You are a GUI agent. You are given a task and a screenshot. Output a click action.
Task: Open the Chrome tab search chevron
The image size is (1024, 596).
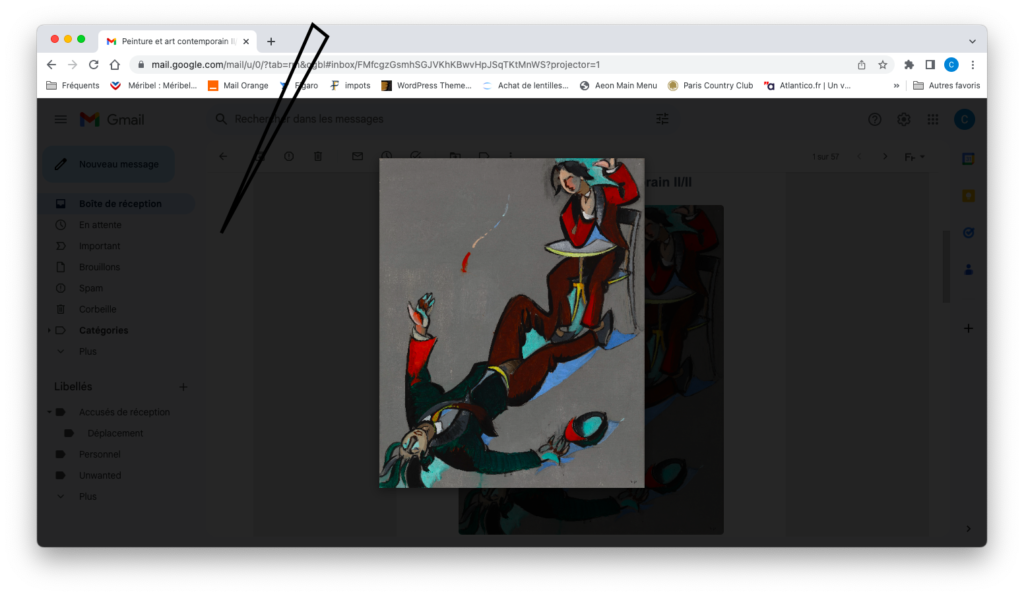click(972, 41)
